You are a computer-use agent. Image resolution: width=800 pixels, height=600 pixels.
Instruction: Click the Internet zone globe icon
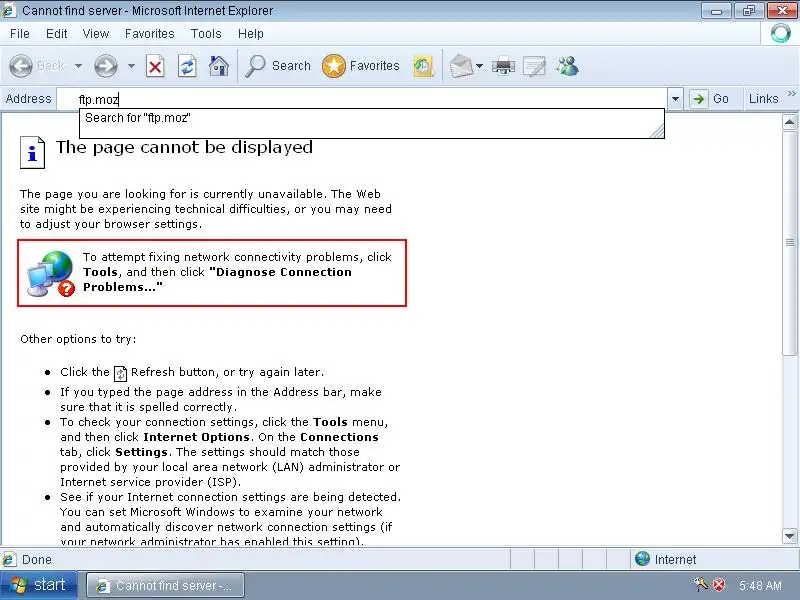[x=642, y=559]
